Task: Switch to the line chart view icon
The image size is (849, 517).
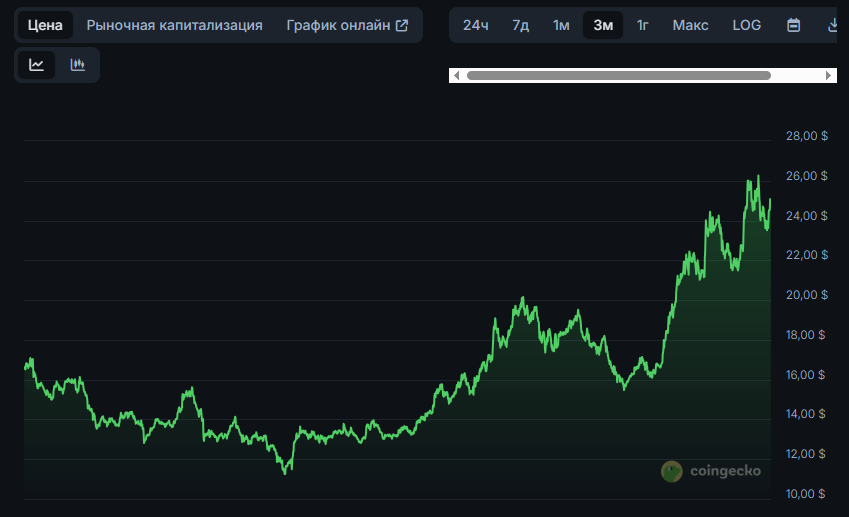Action: [x=37, y=65]
